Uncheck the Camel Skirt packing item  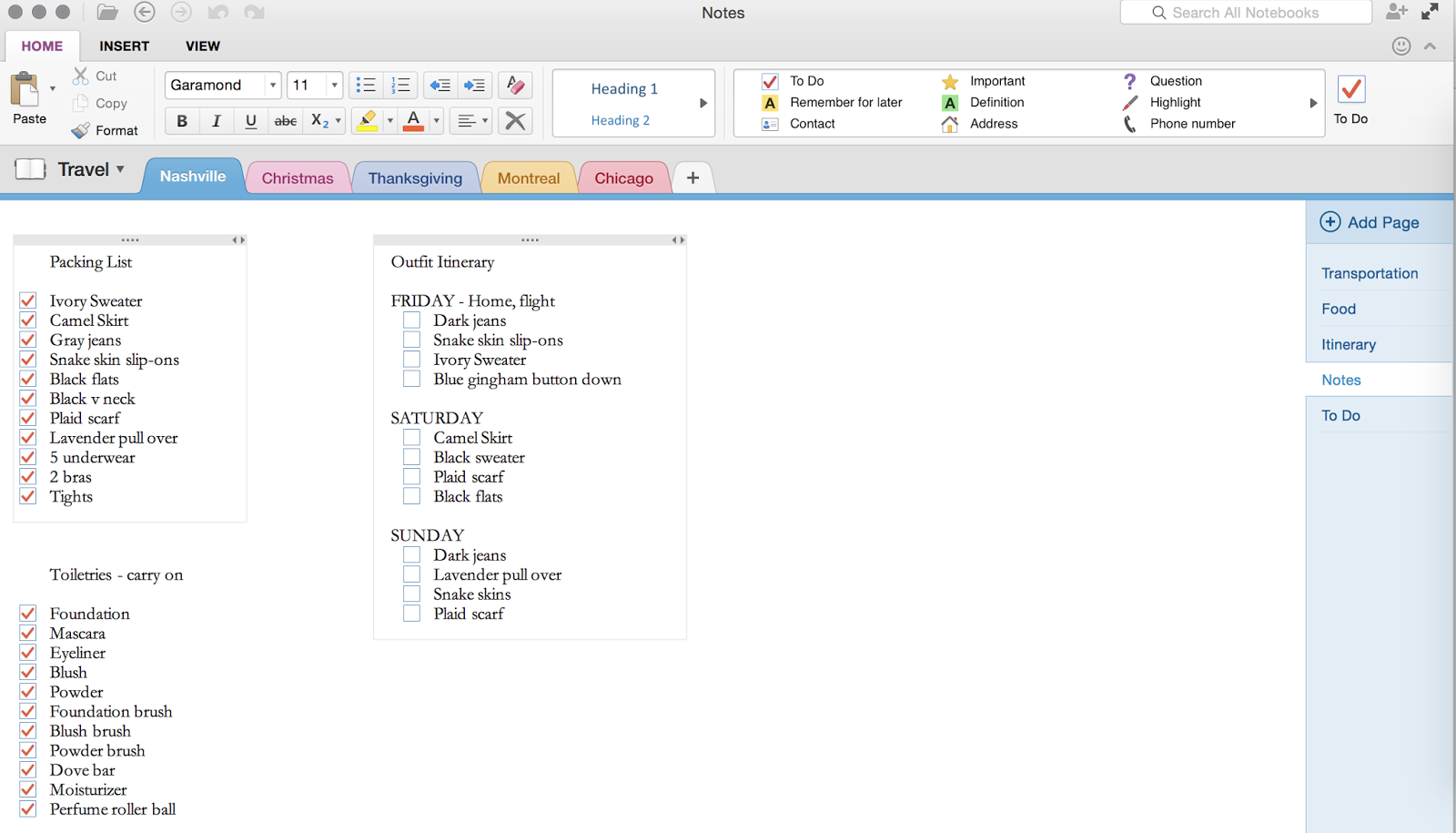(x=28, y=320)
